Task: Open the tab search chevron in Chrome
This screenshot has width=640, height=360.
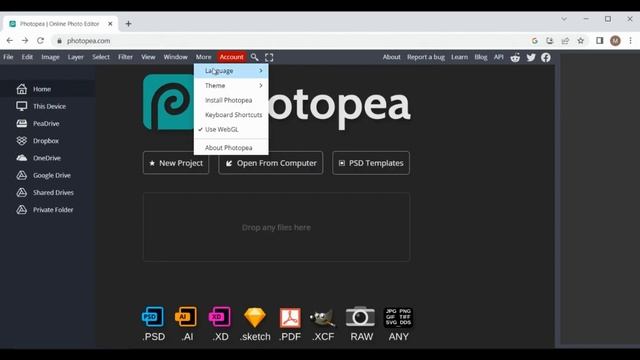Action: (564, 19)
